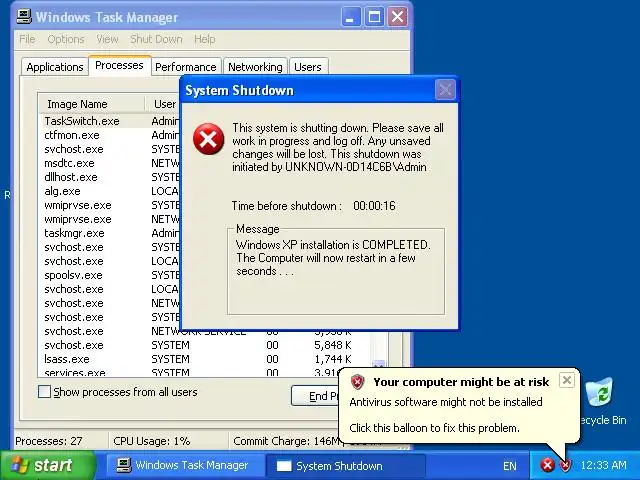Image resolution: width=640 pixels, height=480 pixels.
Task: Open the Shut Down menu in Task Manager
Action: tap(156, 39)
